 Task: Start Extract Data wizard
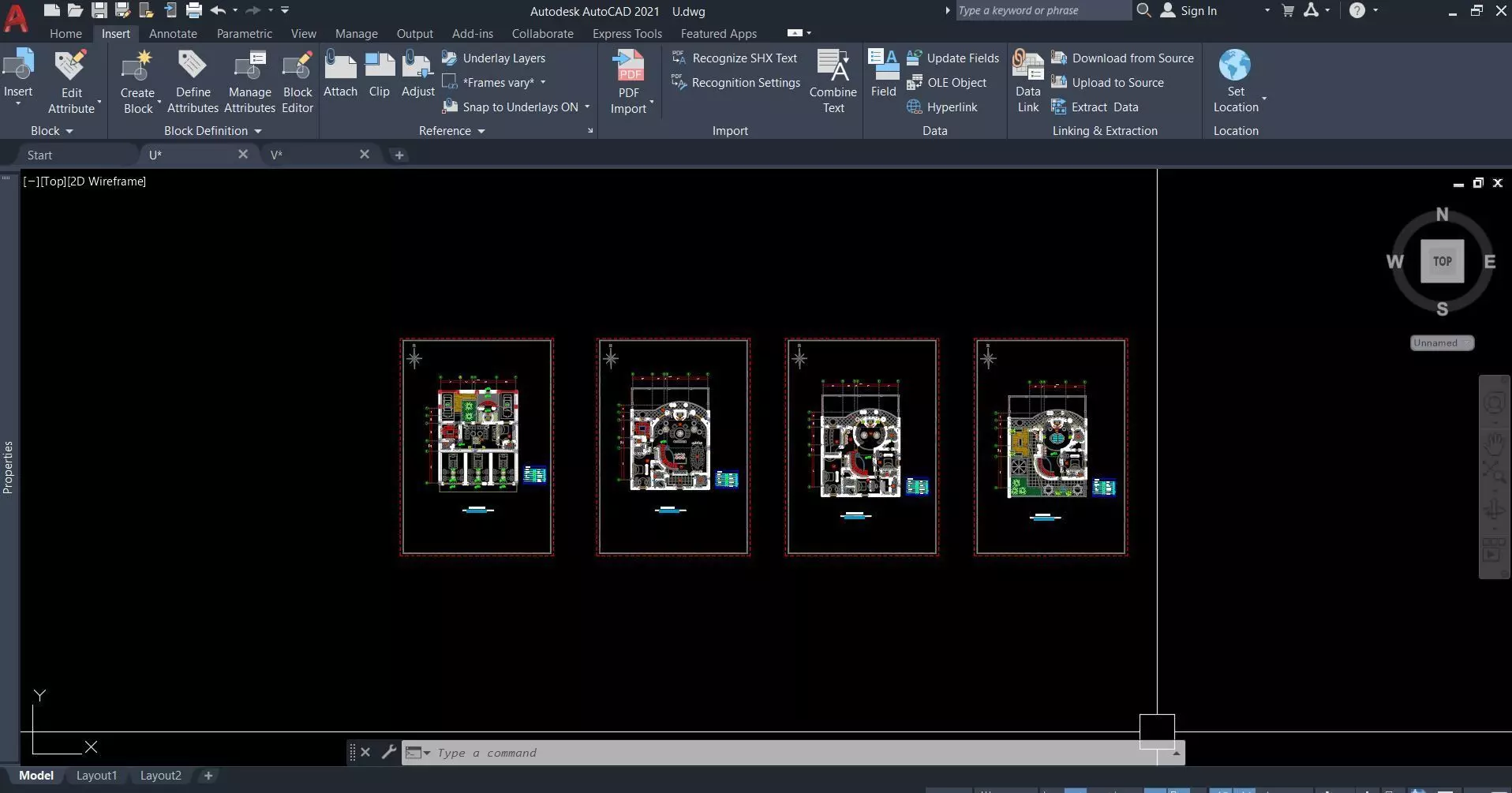(x=1095, y=107)
